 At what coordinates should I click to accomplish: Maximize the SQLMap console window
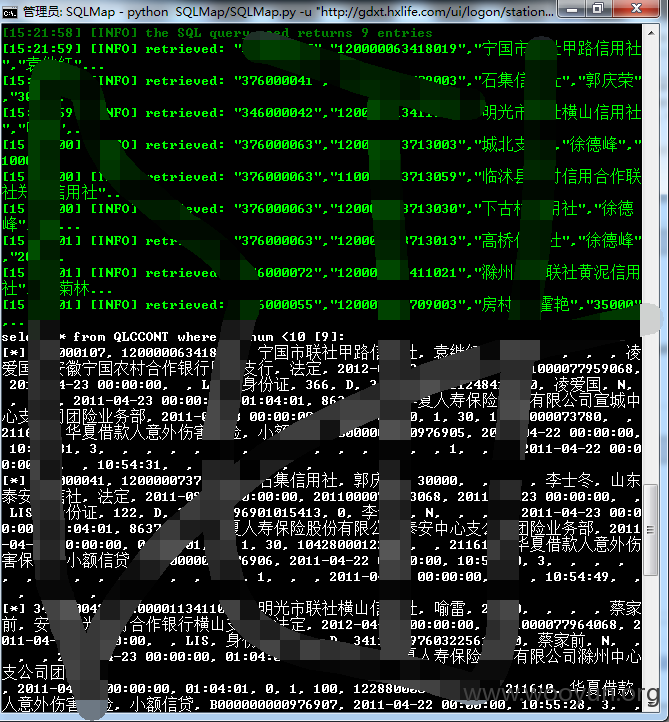(598, 9)
